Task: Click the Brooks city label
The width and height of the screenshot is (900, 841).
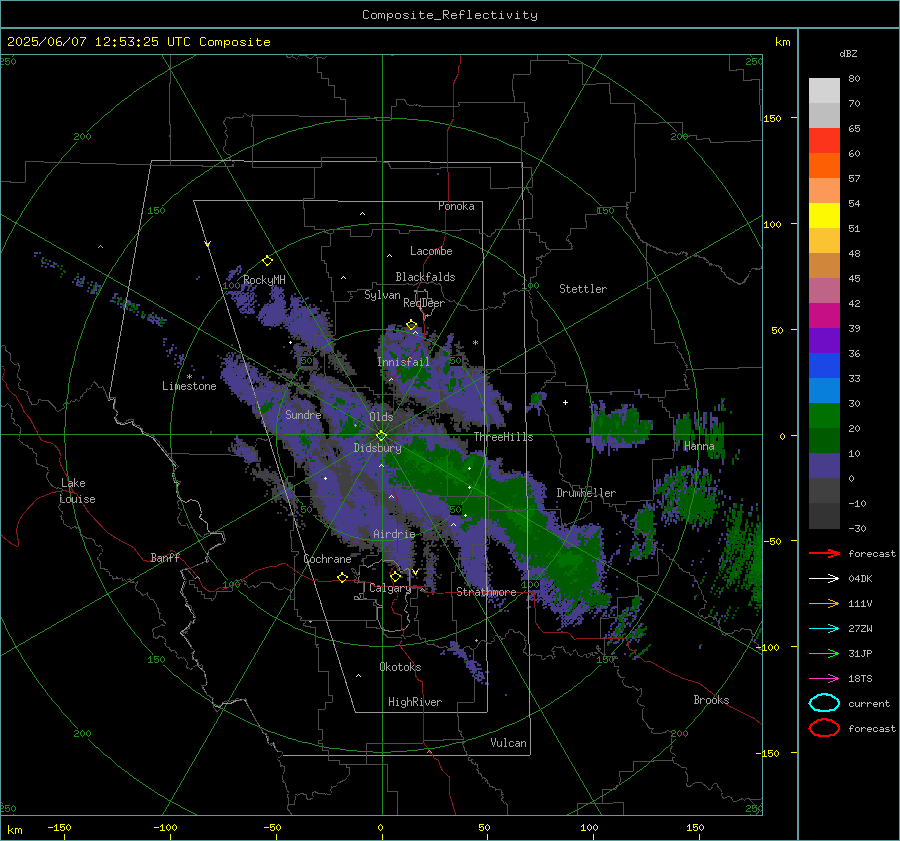Action: click(x=711, y=700)
